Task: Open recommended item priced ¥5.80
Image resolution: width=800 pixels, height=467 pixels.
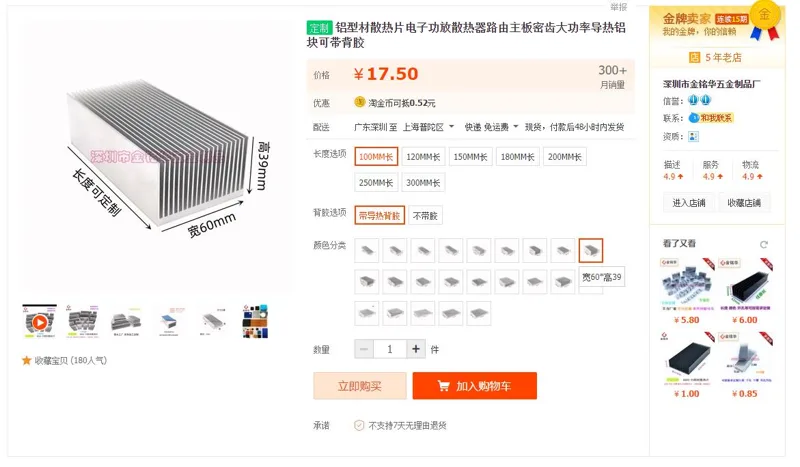Action: pyautogui.click(x=687, y=292)
